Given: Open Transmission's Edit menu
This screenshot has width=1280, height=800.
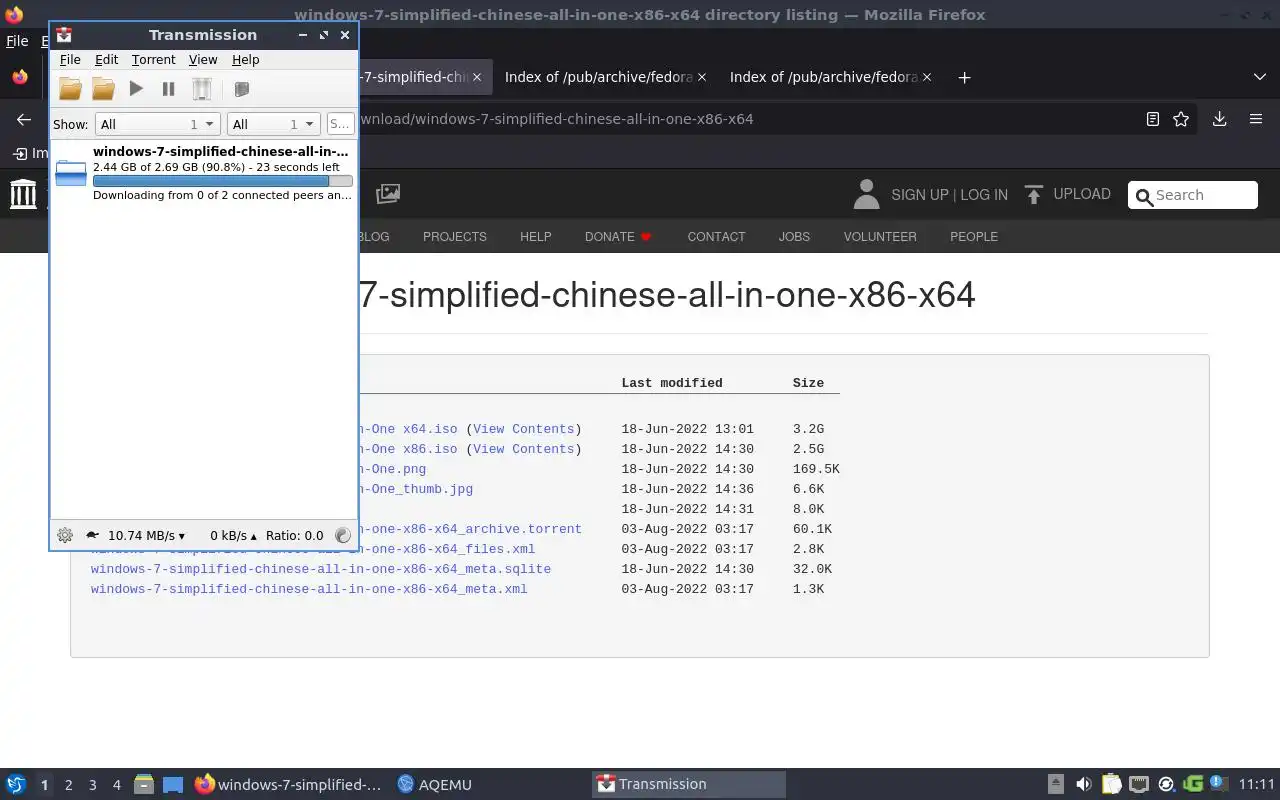Looking at the screenshot, I should (x=106, y=60).
